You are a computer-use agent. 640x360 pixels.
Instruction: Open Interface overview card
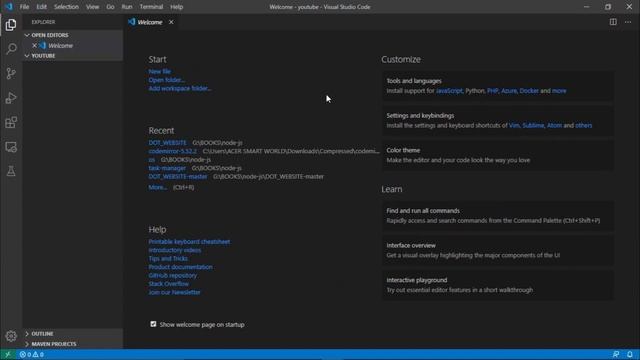point(498,250)
